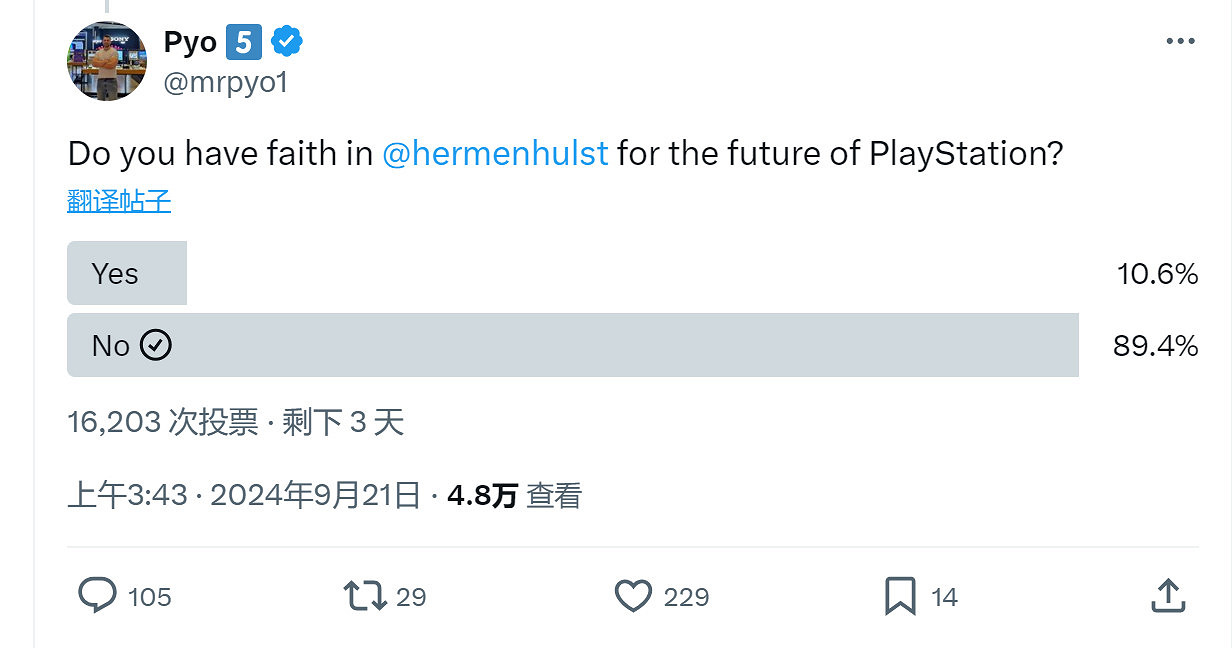
Task: Click the username 'Pyo' to view profile
Action: pyautogui.click(x=189, y=41)
